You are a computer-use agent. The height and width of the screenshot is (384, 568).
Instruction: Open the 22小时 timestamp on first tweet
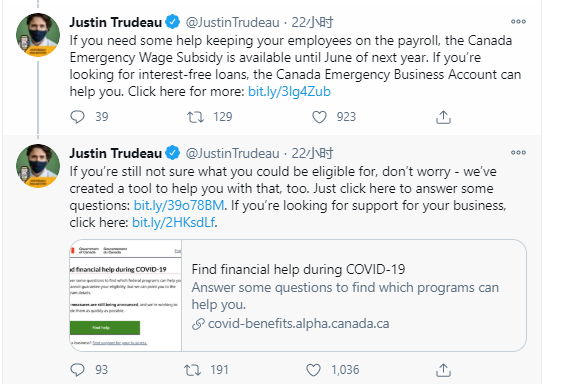(312, 22)
